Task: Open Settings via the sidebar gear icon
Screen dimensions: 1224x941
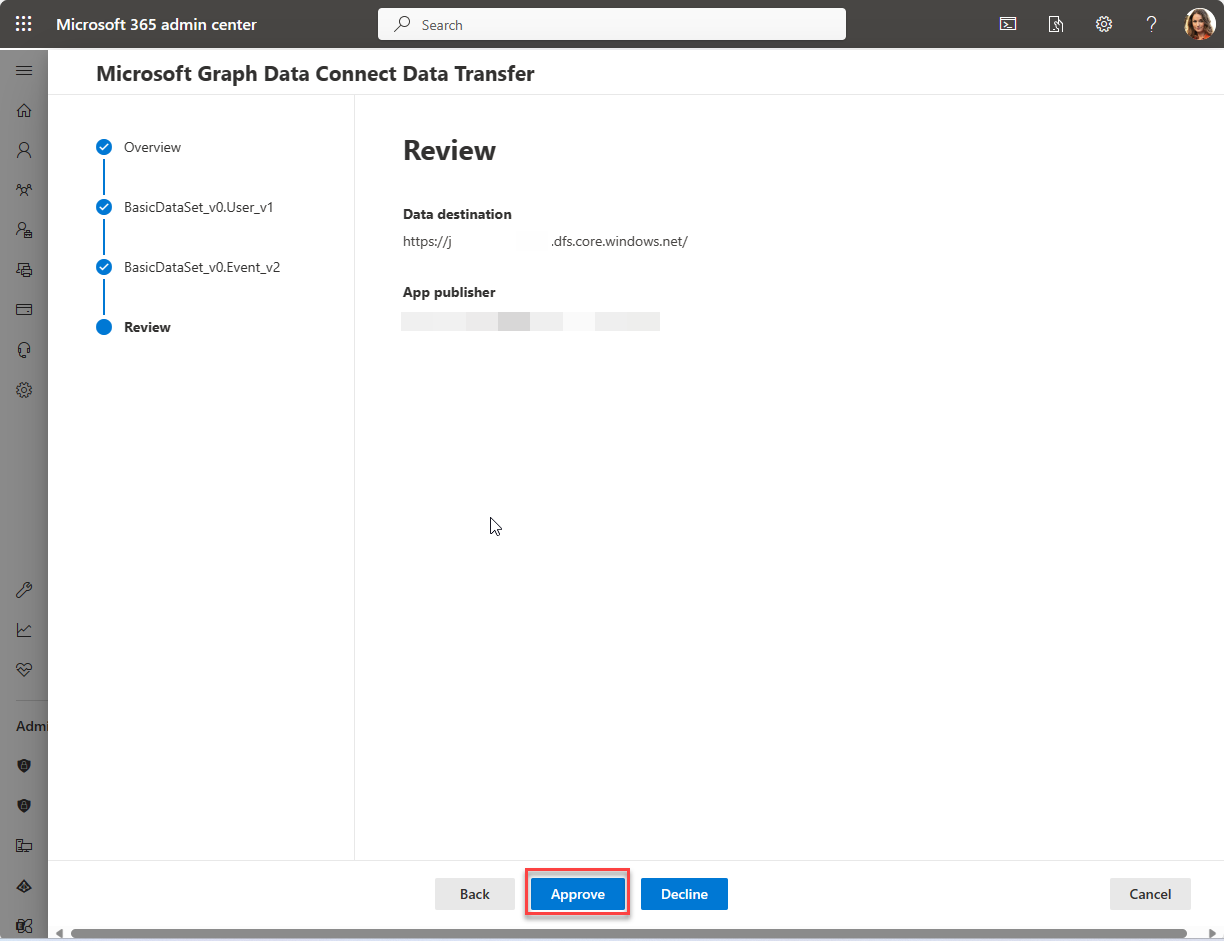Action: coord(23,389)
